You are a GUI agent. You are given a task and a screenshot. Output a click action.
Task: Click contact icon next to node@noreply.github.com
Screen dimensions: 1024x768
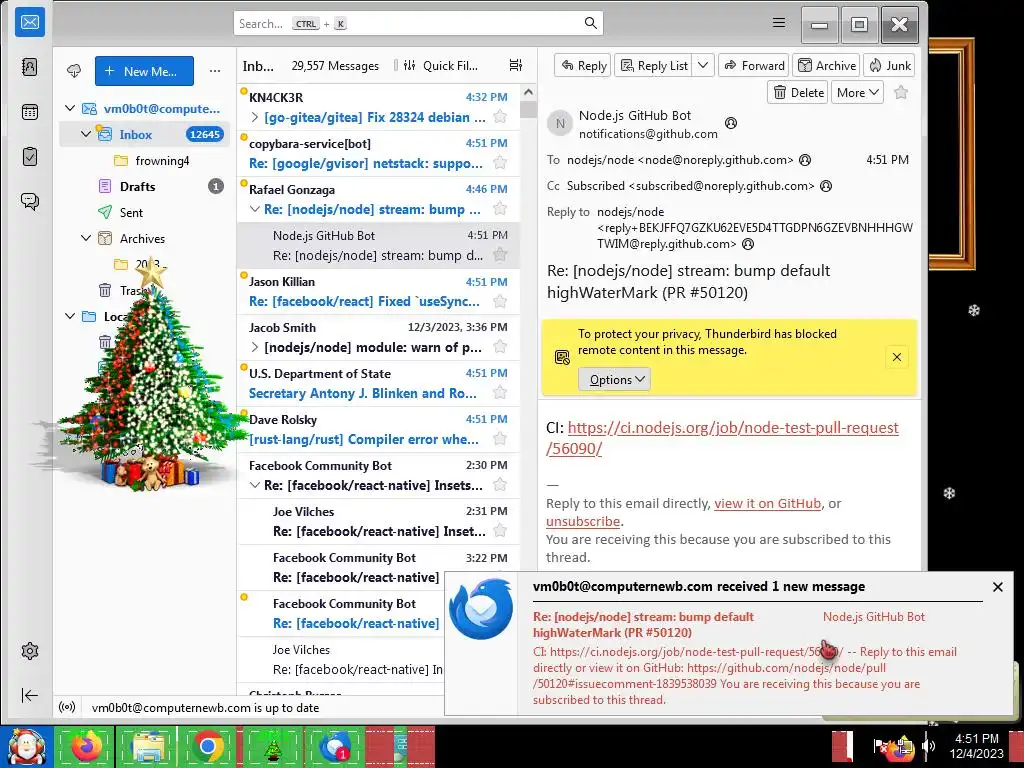click(x=805, y=160)
